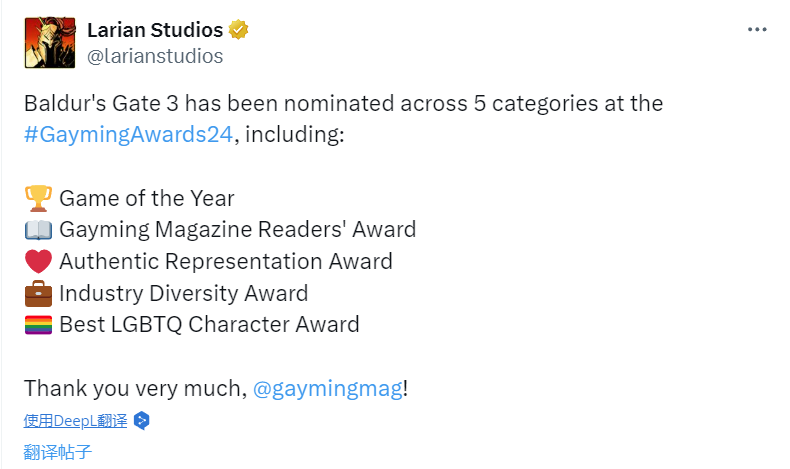Viewport: 790px width, 469px height.
Task: Click the "Industry Diversity Award" line
Action: (x=183, y=294)
